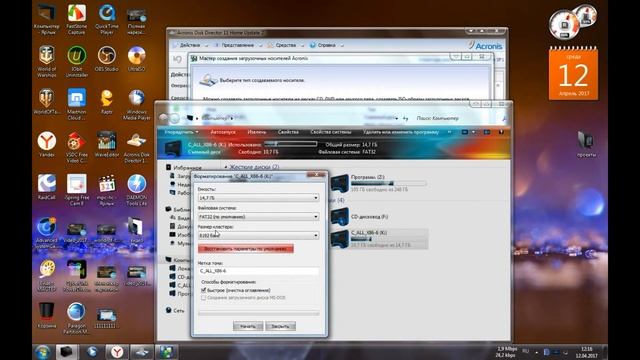The image size is (640, 360).
Task: Open the FastStone Capture desktop icon
Action: tap(77, 19)
